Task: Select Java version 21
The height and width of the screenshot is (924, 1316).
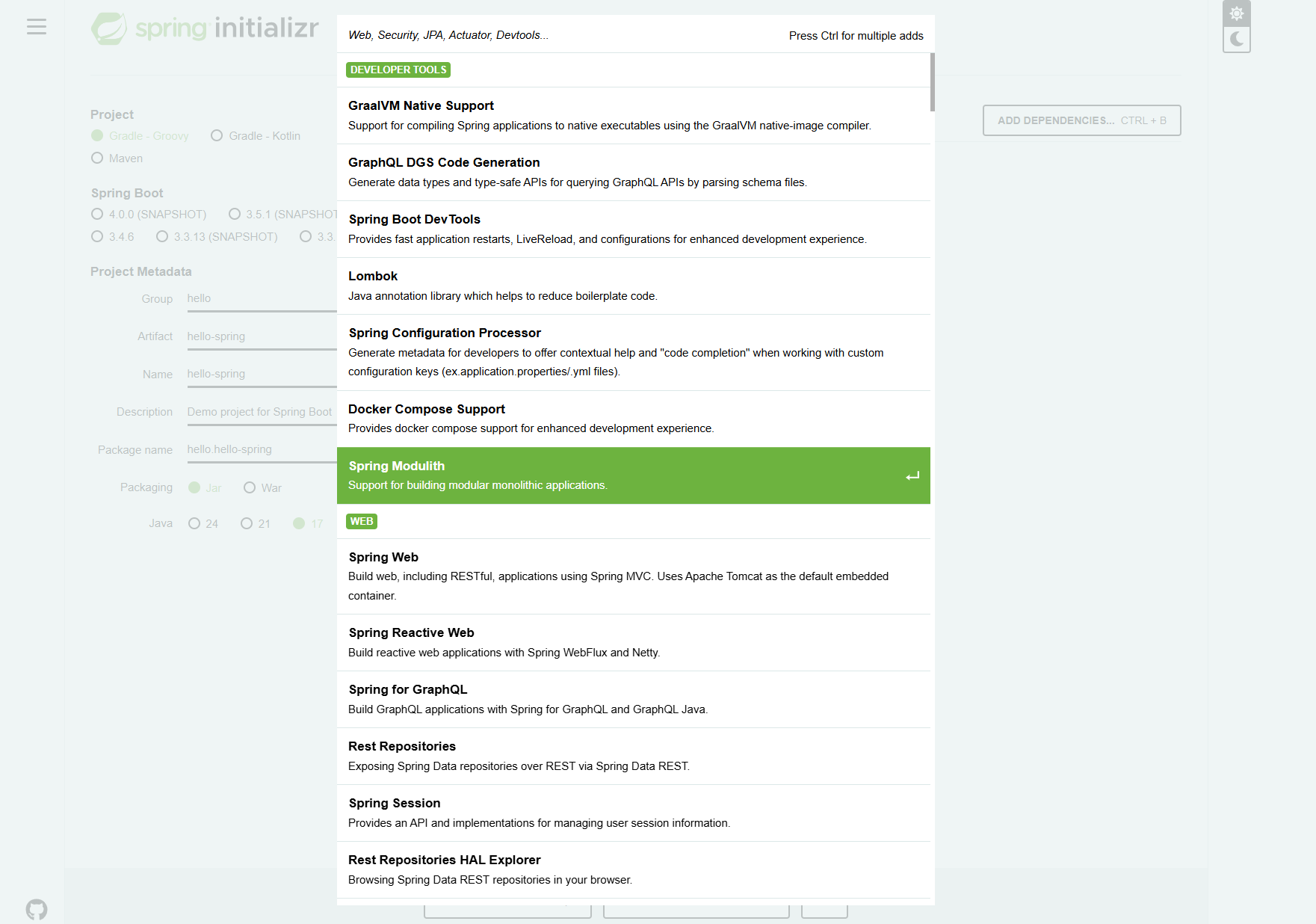Action: 256,523
